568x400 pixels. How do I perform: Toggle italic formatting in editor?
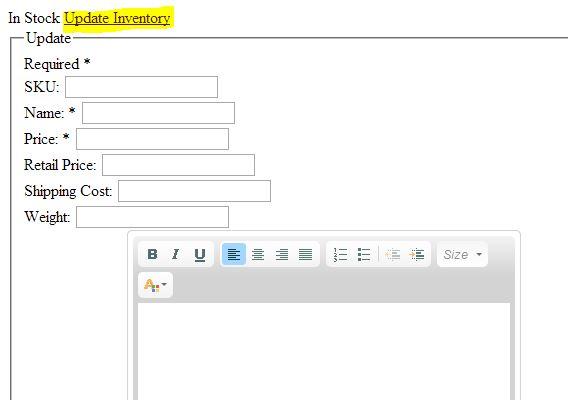[x=176, y=254]
